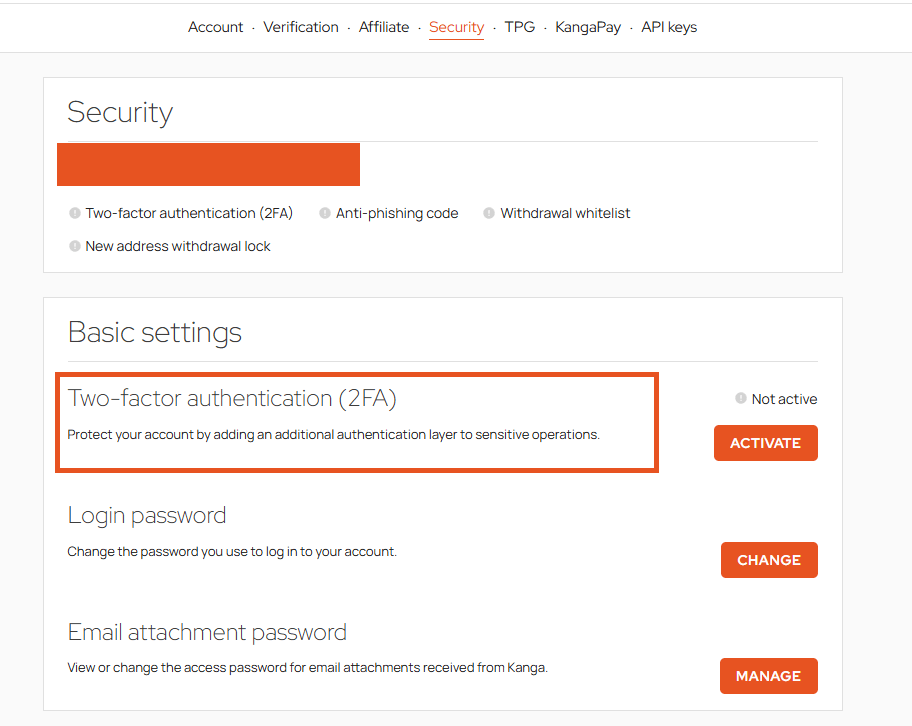
Task: Click the Withdrawal whitelist status icon
Action: 489,213
